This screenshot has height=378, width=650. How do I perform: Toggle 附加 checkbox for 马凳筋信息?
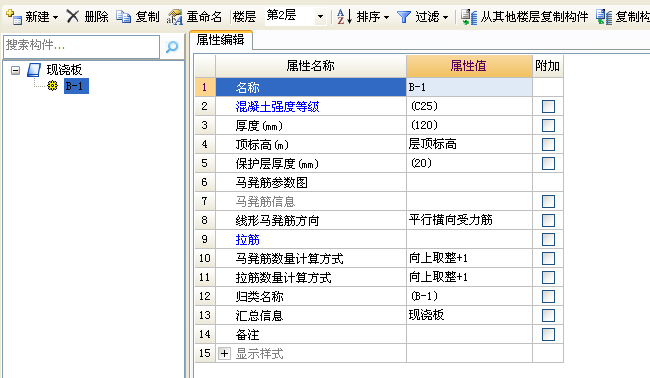pos(548,201)
